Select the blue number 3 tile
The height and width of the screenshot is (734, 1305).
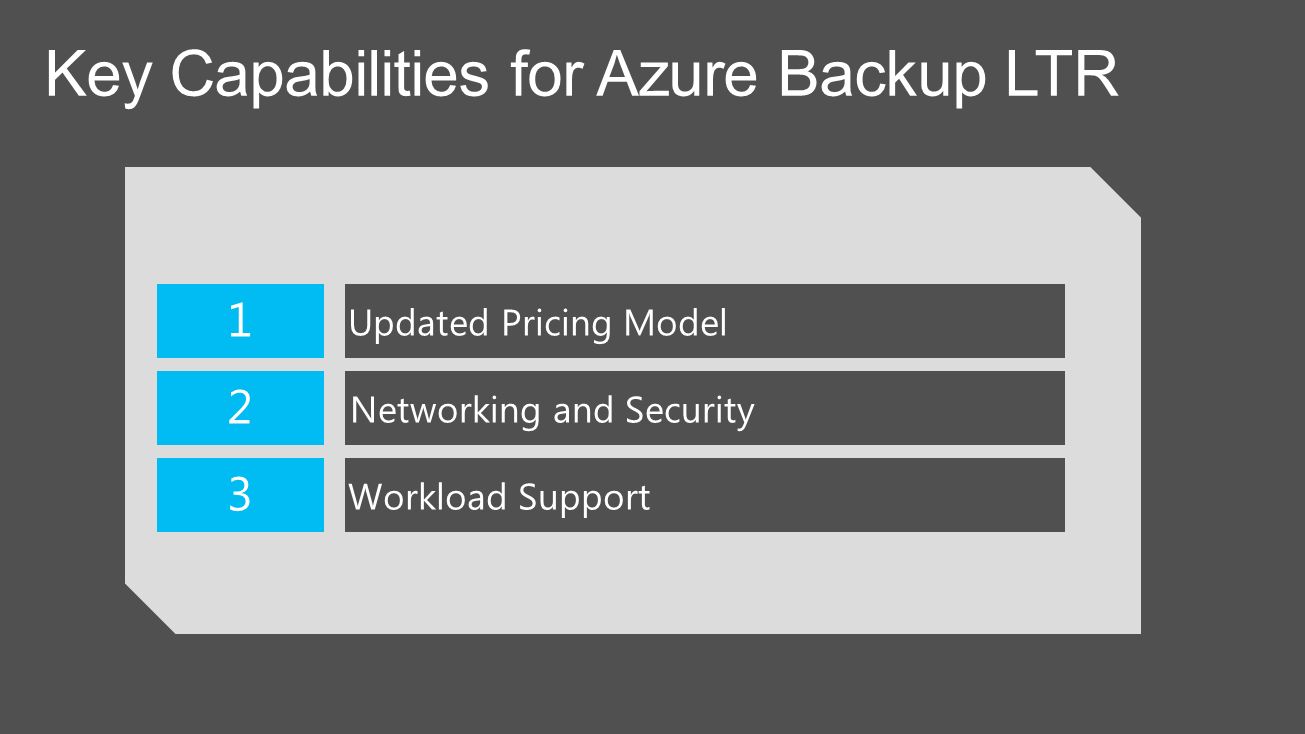(240, 495)
